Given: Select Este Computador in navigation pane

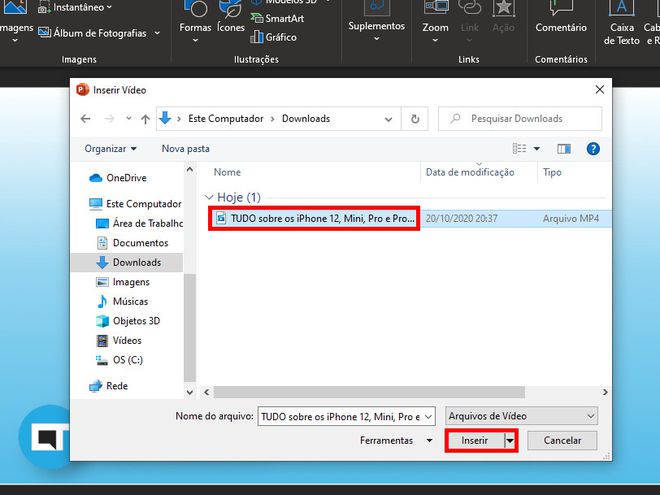Looking at the screenshot, I should coord(135,204).
